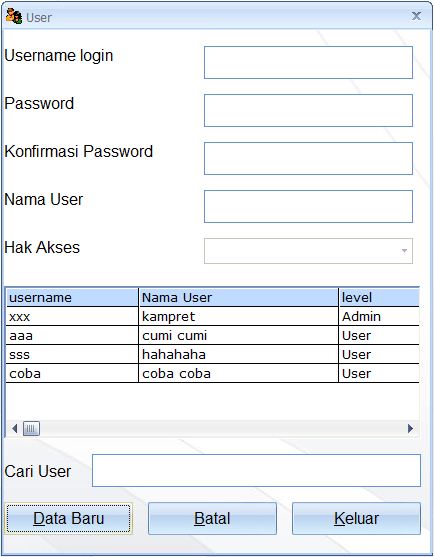The image size is (434, 557).
Task: Focus the Username login input field
Action: [308, 63]
